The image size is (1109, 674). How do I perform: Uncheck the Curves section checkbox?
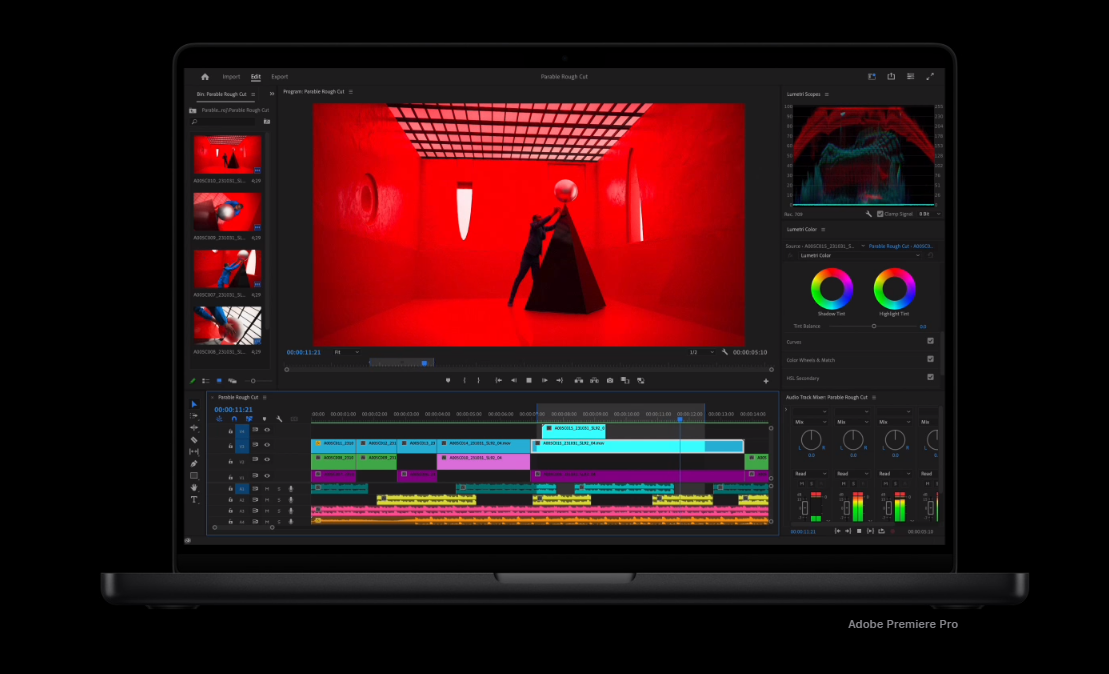click(x=930, y=341)
